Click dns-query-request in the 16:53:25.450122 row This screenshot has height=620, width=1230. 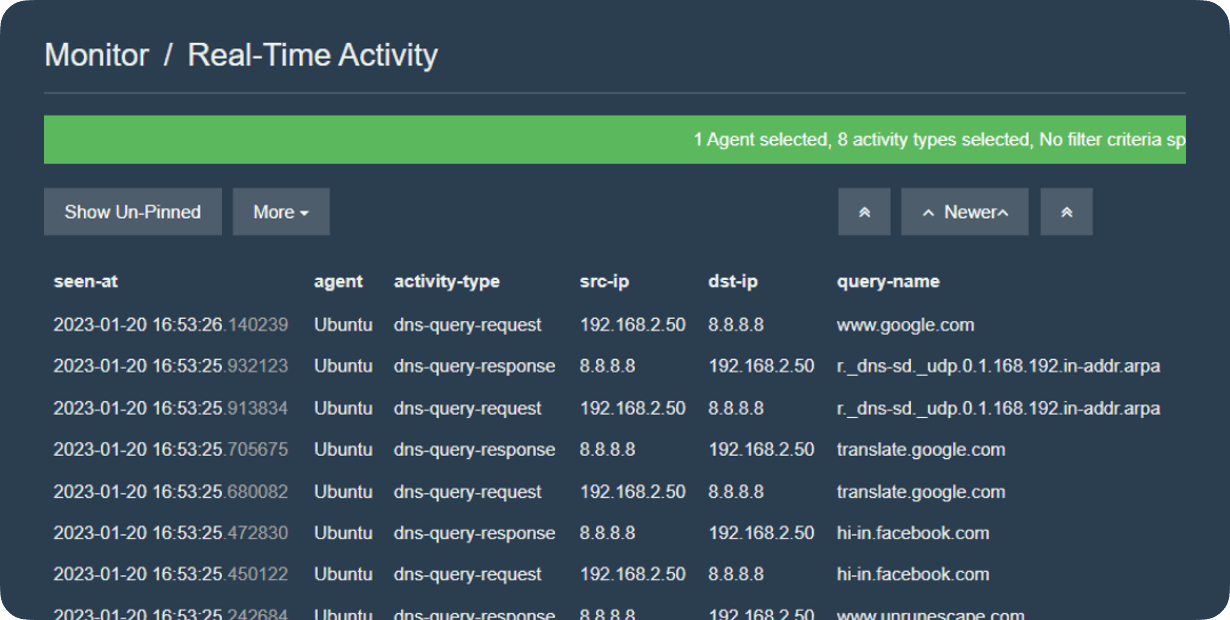click(x=468, y=574)
